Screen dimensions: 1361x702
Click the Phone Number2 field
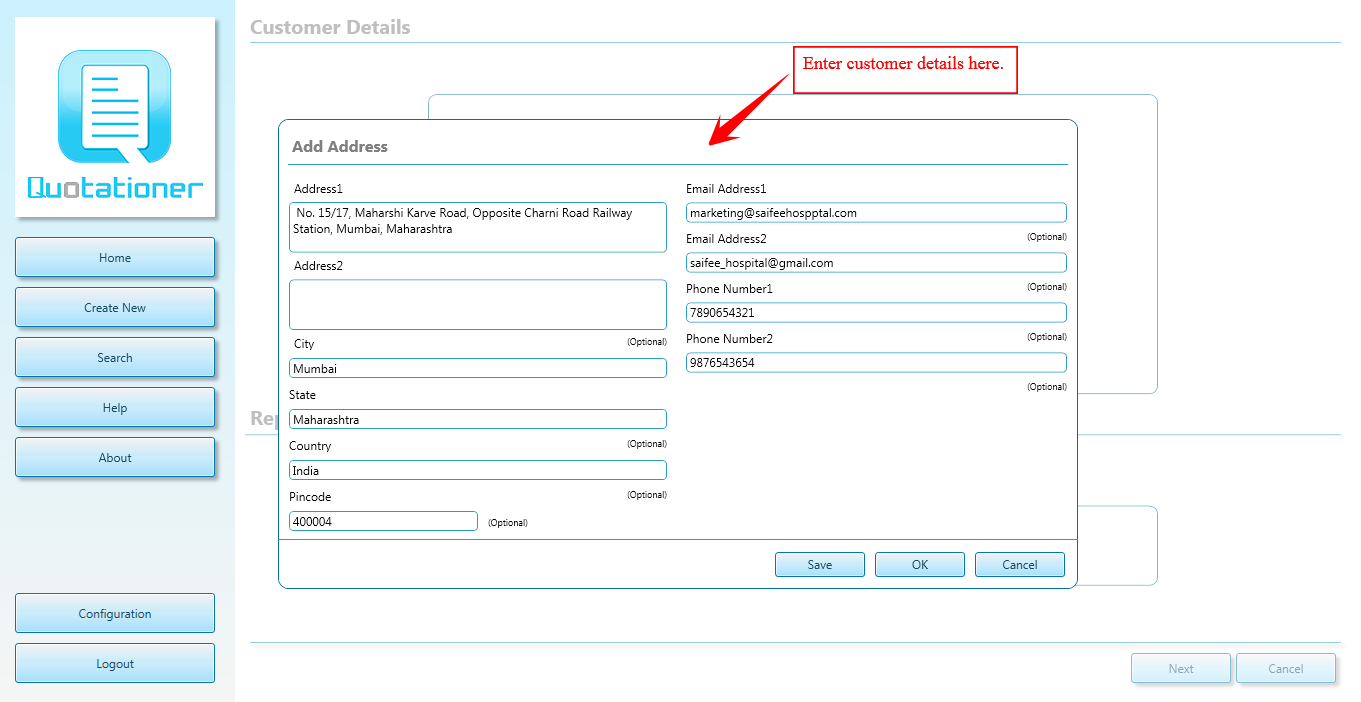coord(876,362)
